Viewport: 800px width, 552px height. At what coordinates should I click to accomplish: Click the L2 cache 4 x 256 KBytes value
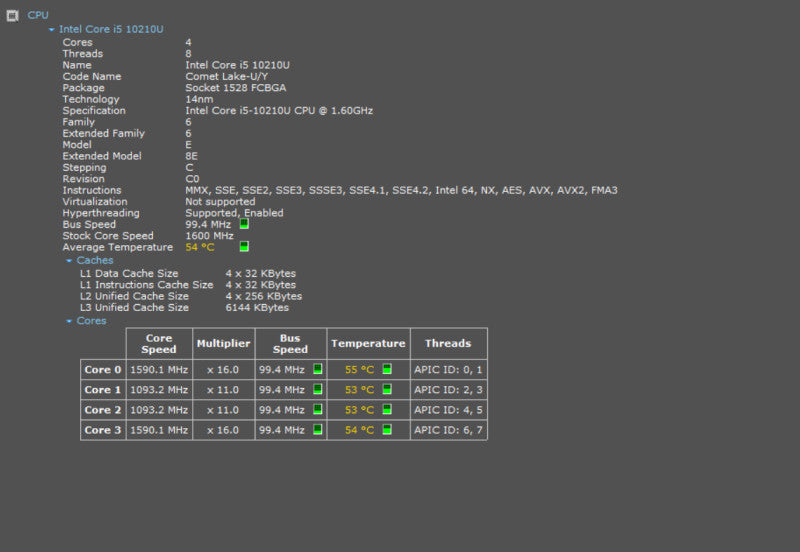tap(264, 296)
